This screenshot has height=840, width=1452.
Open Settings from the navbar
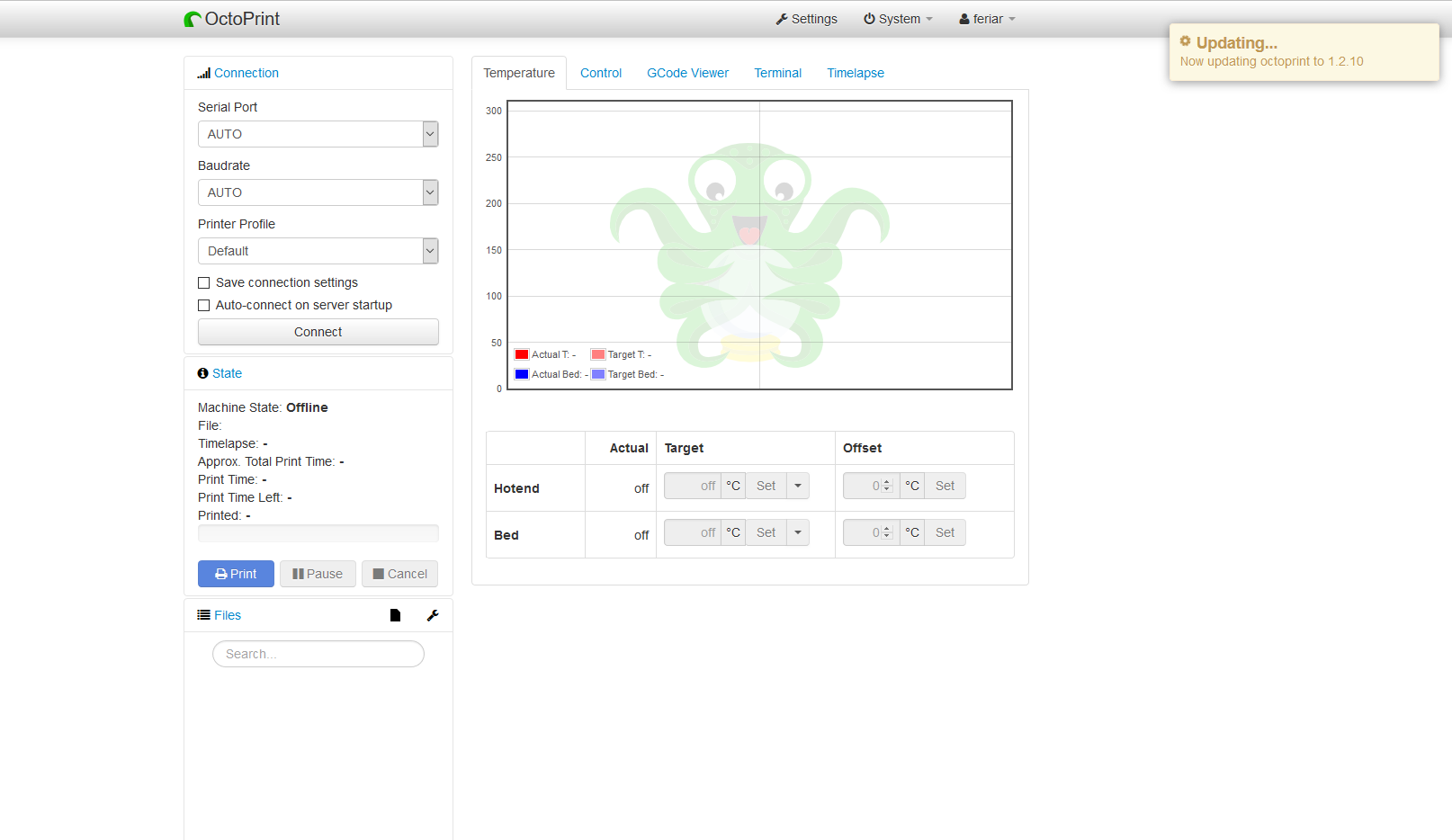tap(807, 19)
